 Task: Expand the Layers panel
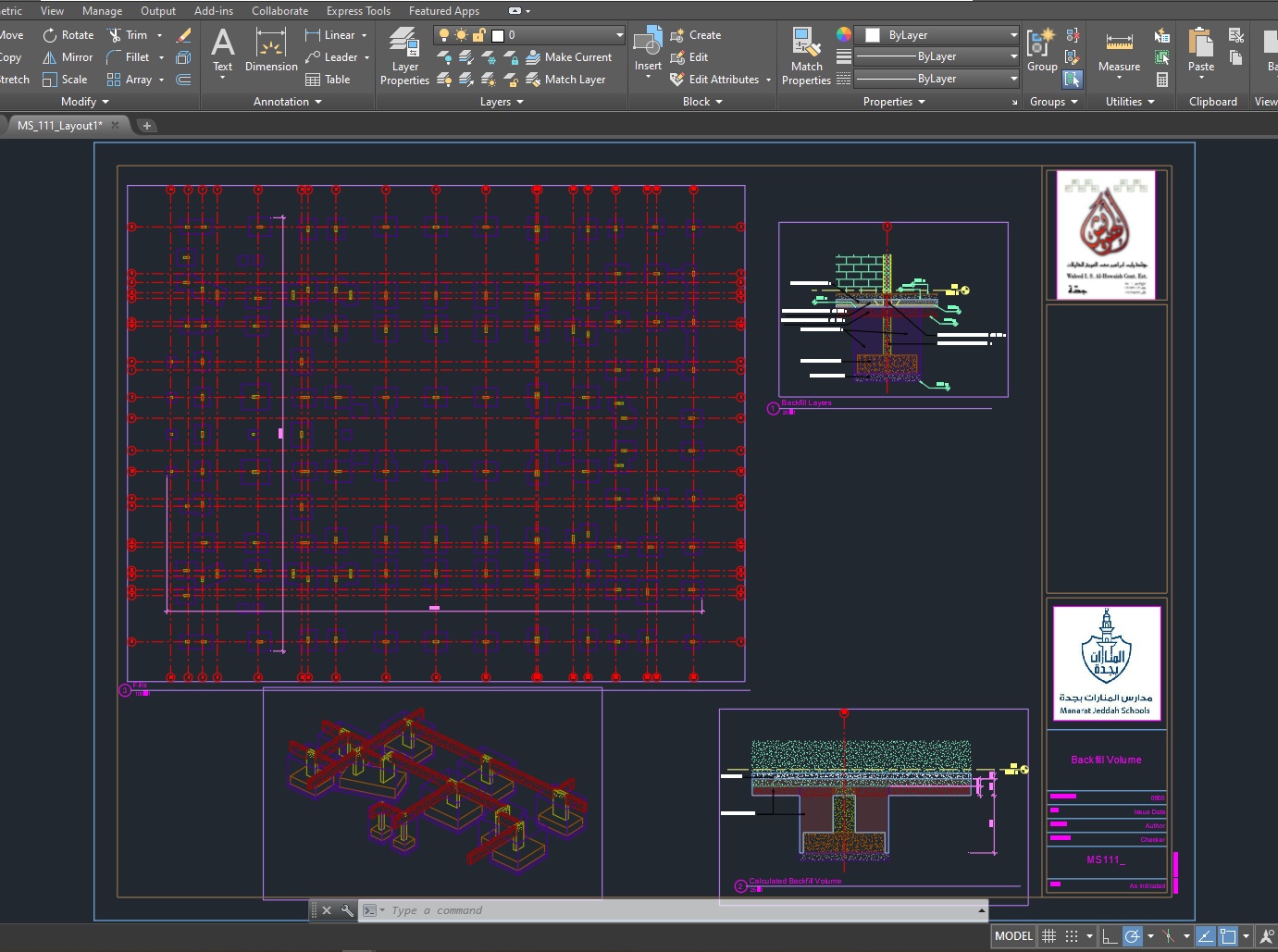[x=502, y=102]
